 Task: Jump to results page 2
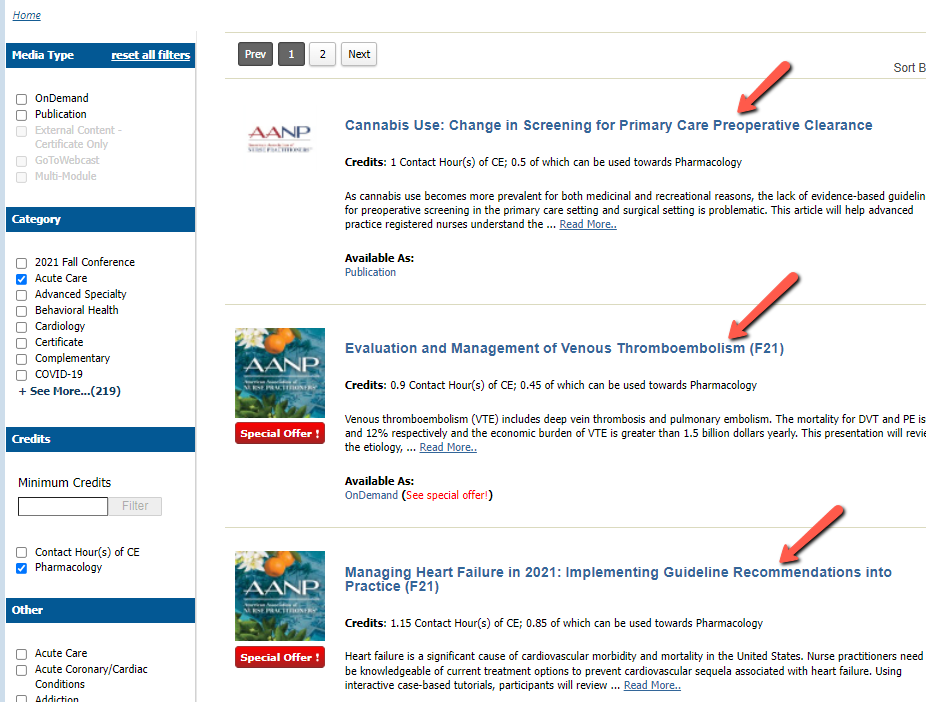point(322,54)
